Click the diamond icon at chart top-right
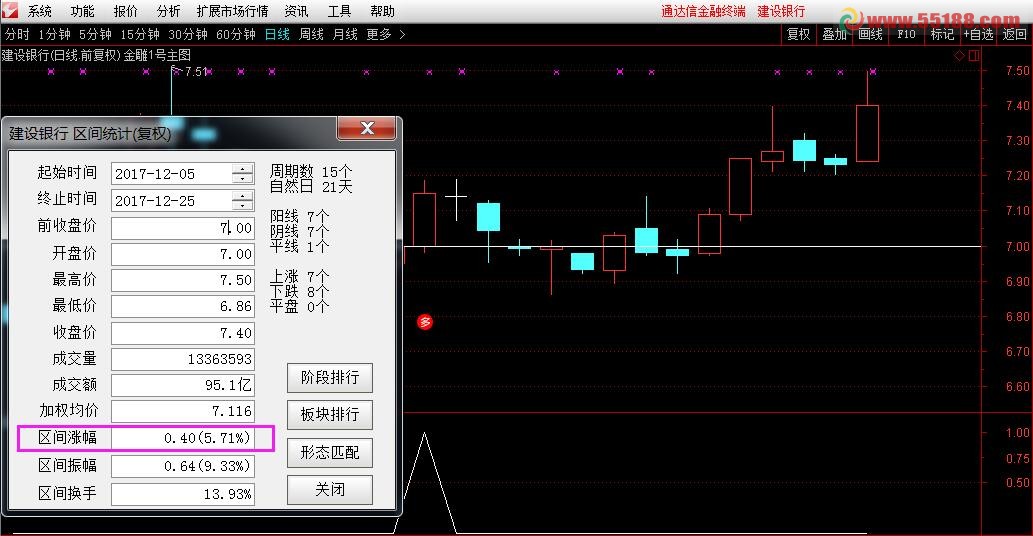The height and width of the screenshot is (536, 1033). pyautogui.click(x=959, y=56)
